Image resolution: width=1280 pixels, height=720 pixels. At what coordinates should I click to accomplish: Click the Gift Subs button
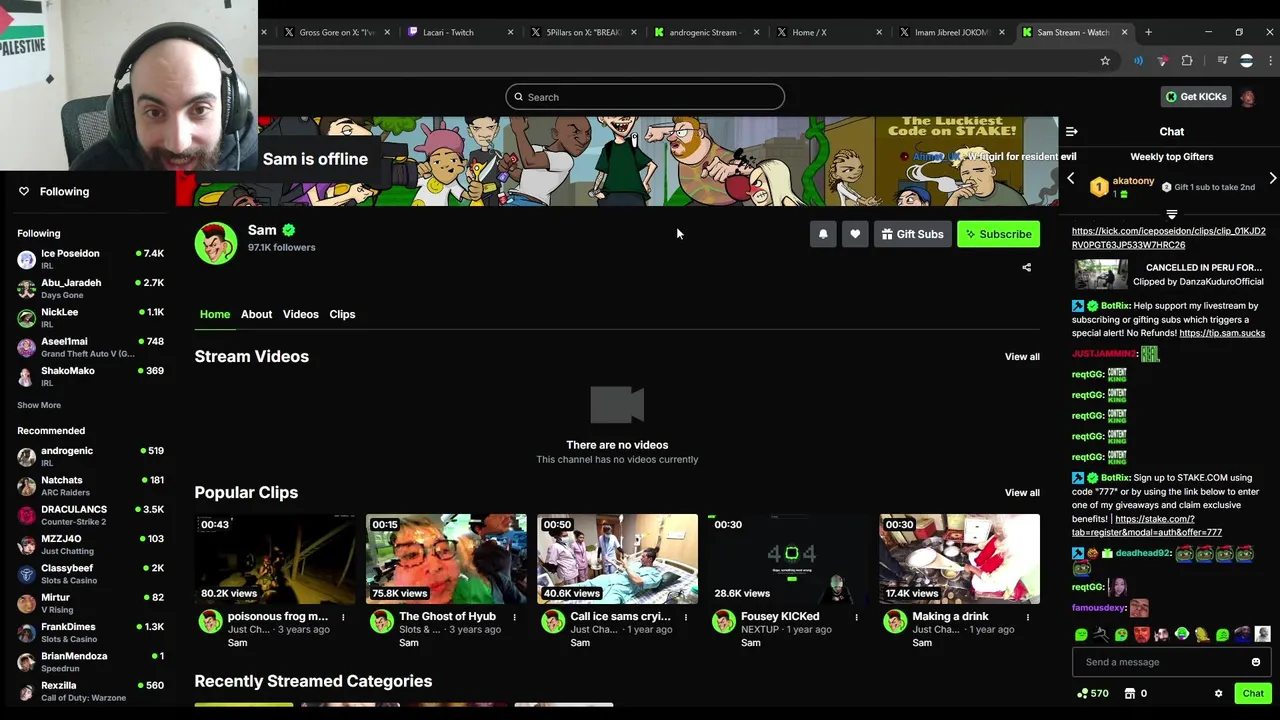click(x=912, y=234)
